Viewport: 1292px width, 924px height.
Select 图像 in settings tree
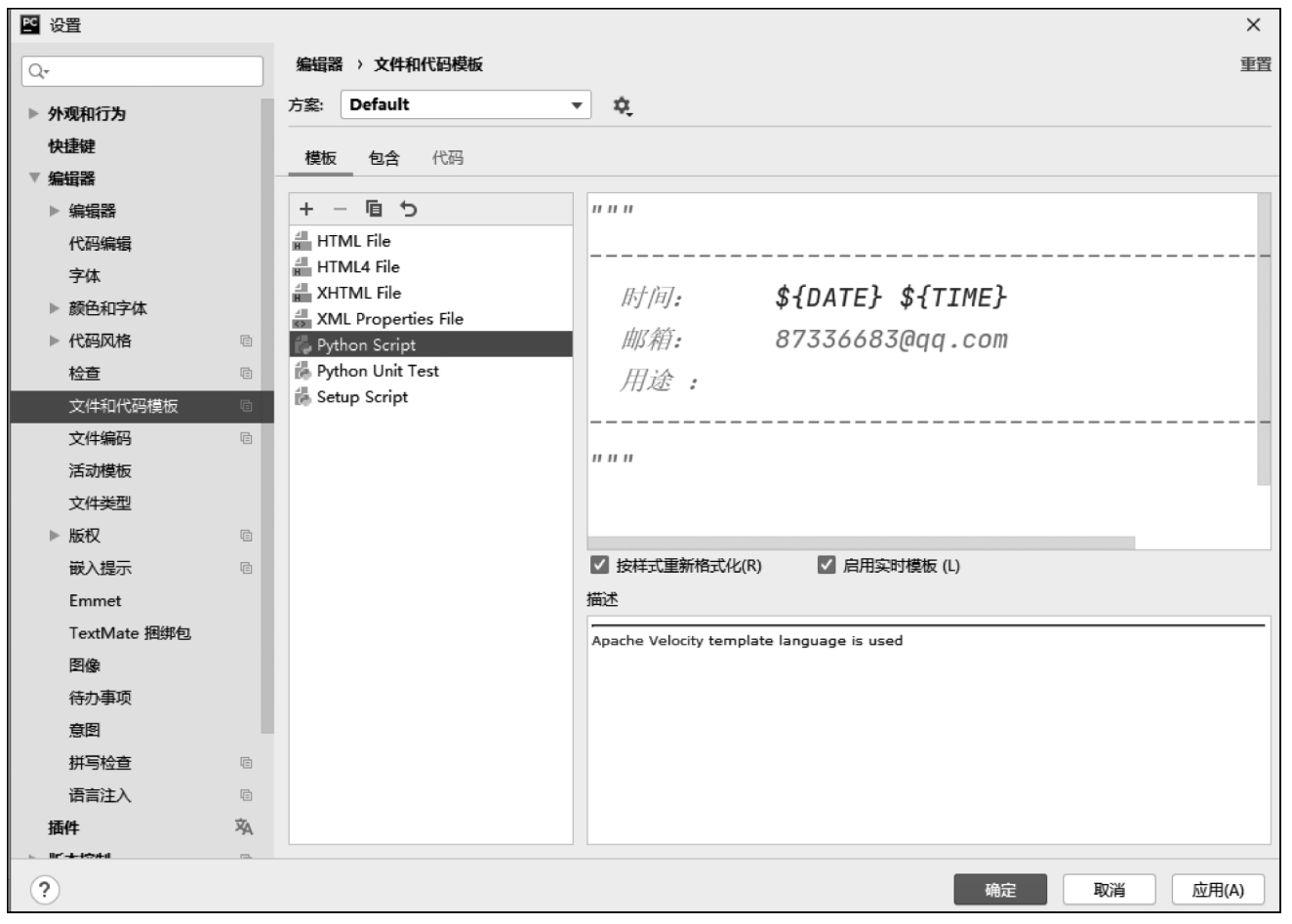point(85,665)
